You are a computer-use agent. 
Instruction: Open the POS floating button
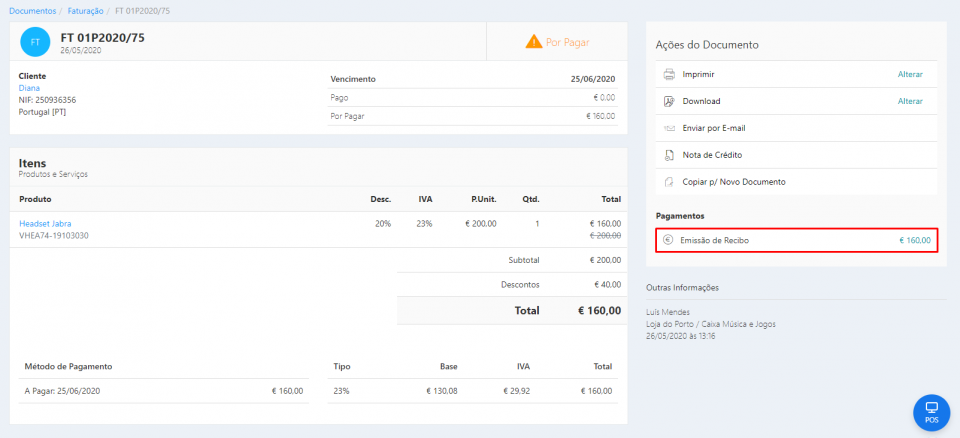coord(931,412)
